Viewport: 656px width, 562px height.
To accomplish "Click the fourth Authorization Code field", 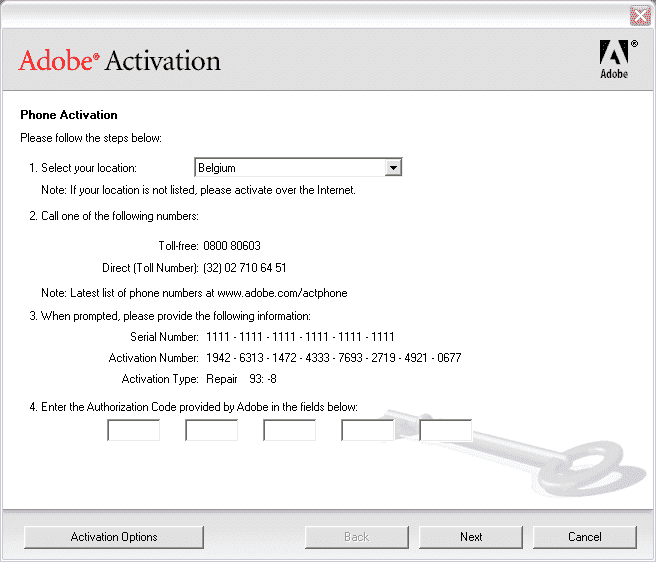I will [367, 430].
